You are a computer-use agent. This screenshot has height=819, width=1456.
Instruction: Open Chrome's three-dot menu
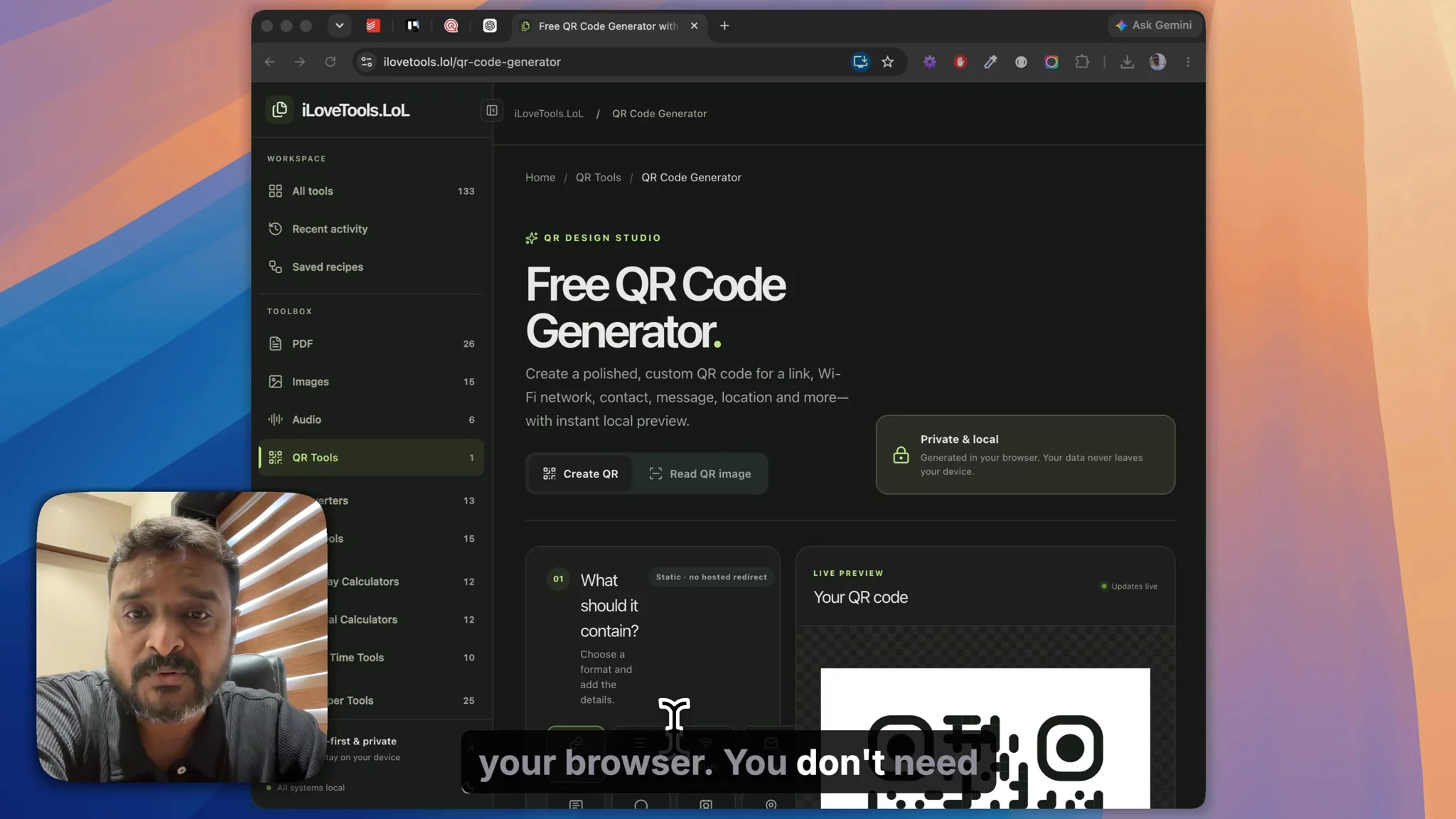tap(1188, 62)
